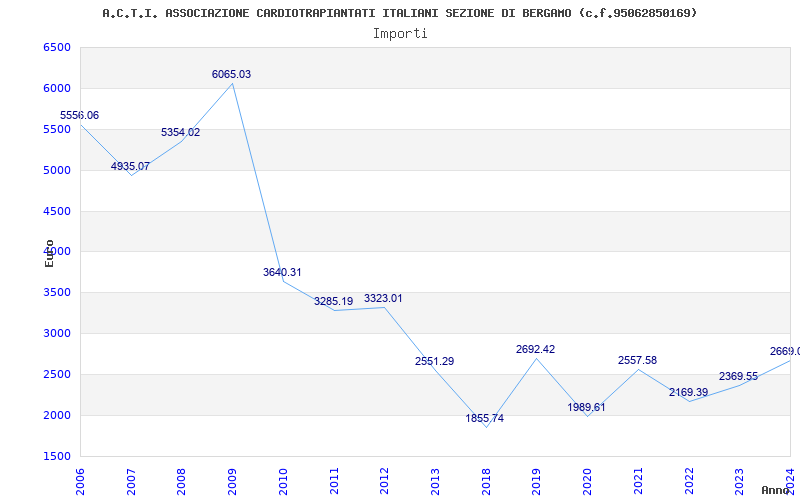This screenshot has width=800, height=500.
Task: Click the 2013 x-axis year label
Action: coord(435,481)
